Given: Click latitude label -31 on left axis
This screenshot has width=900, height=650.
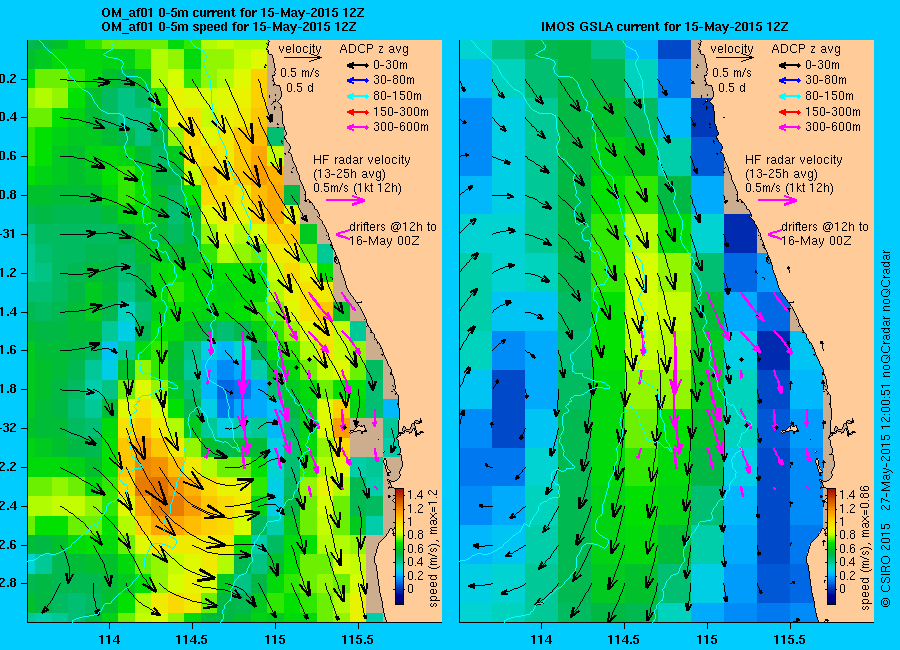Looking at the screenshot, I should [x=8, y=234].
